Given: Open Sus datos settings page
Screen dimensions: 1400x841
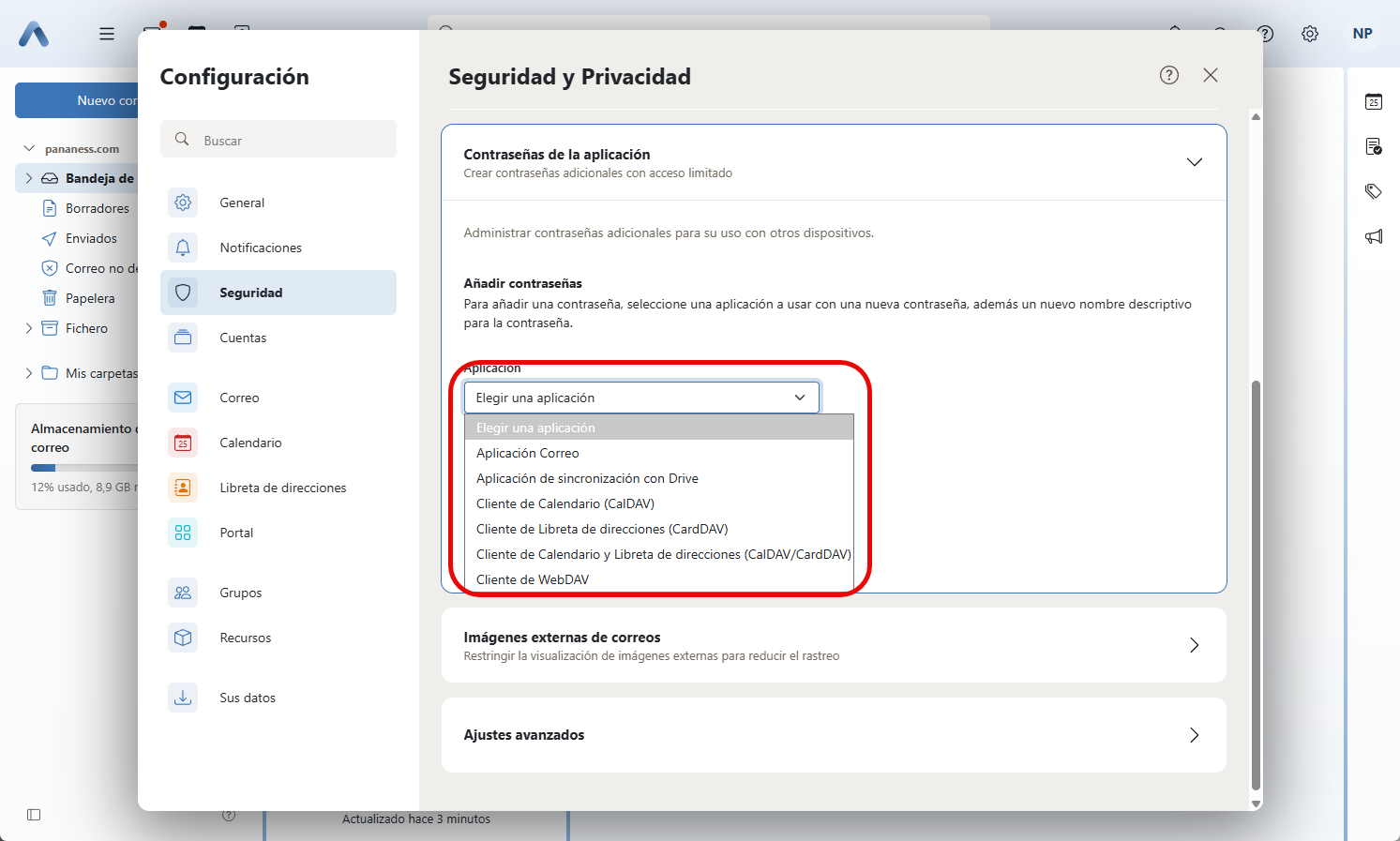Looking at the screenshot, I should [248, 698].
